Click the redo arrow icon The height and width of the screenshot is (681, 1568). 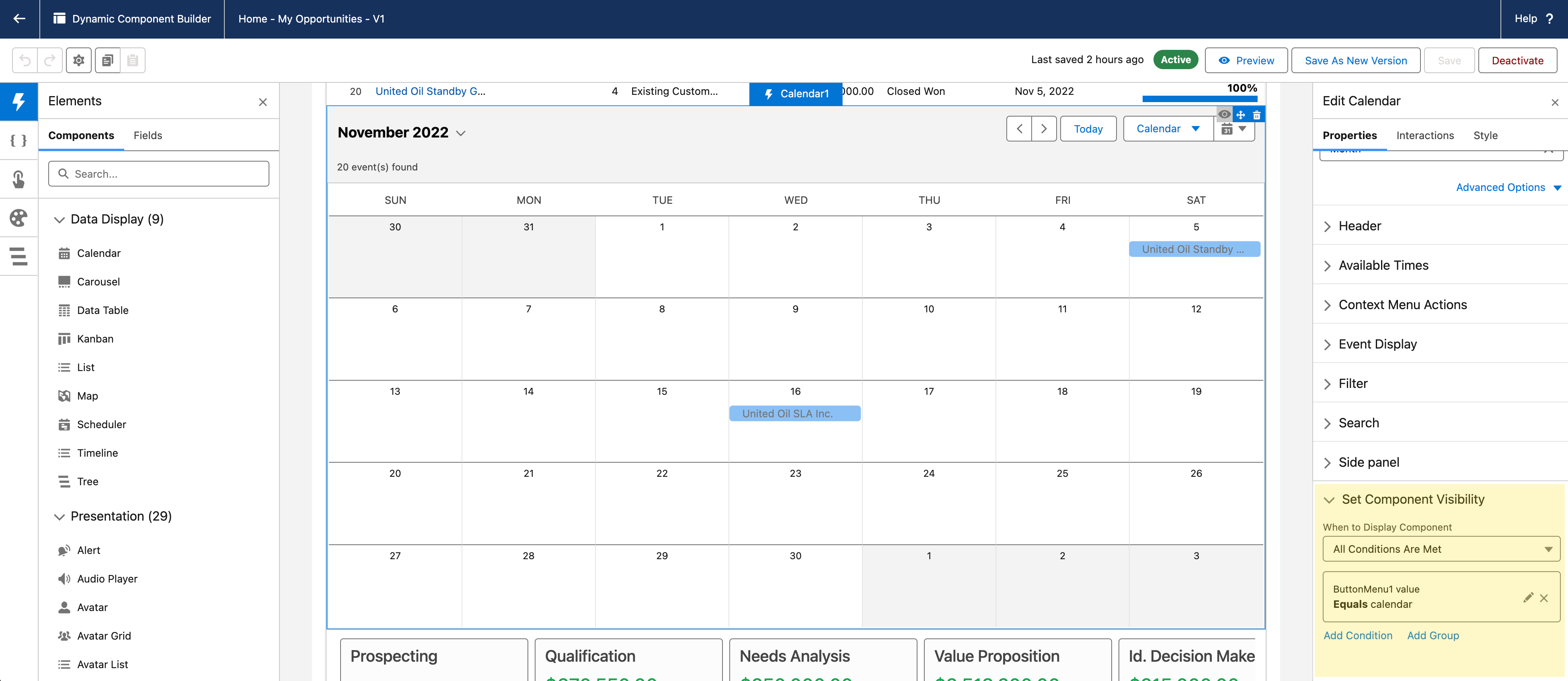pyautogui.click(x=50, y=60)
